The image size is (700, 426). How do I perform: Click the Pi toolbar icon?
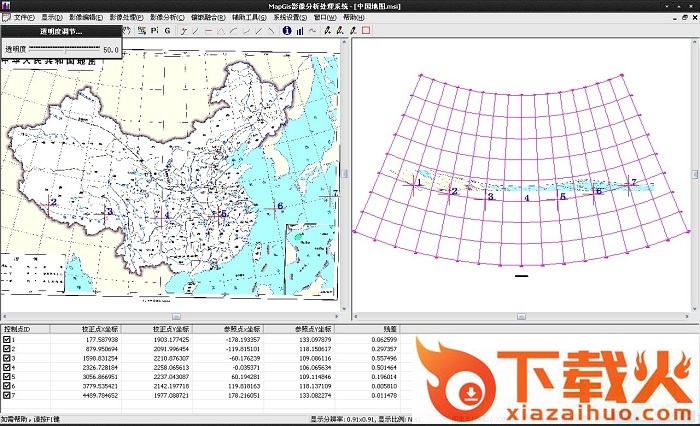pyautogui.click(x=154, y=30)
